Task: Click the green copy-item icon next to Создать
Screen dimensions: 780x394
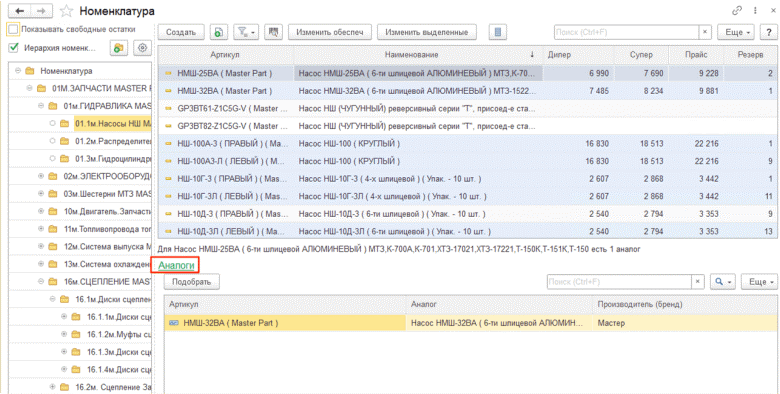Action: click(x=218, y=32)
